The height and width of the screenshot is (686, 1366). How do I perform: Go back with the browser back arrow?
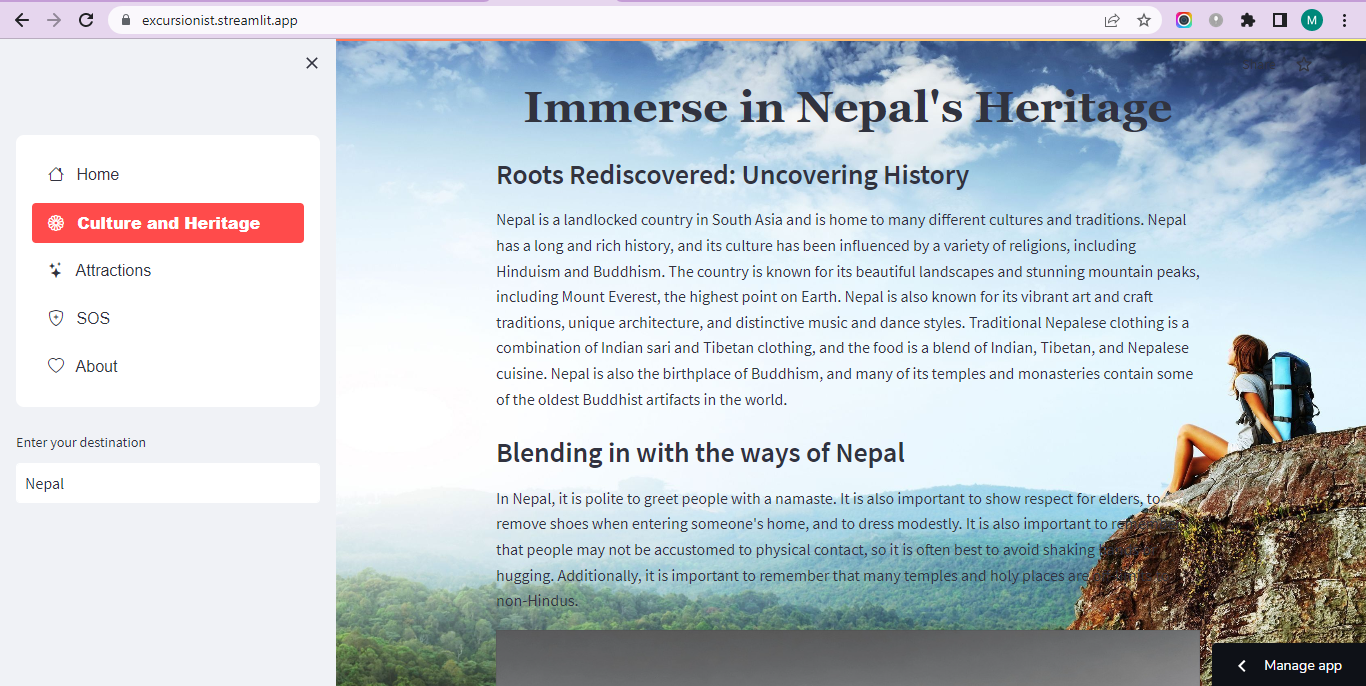click(x=22, y=20)
